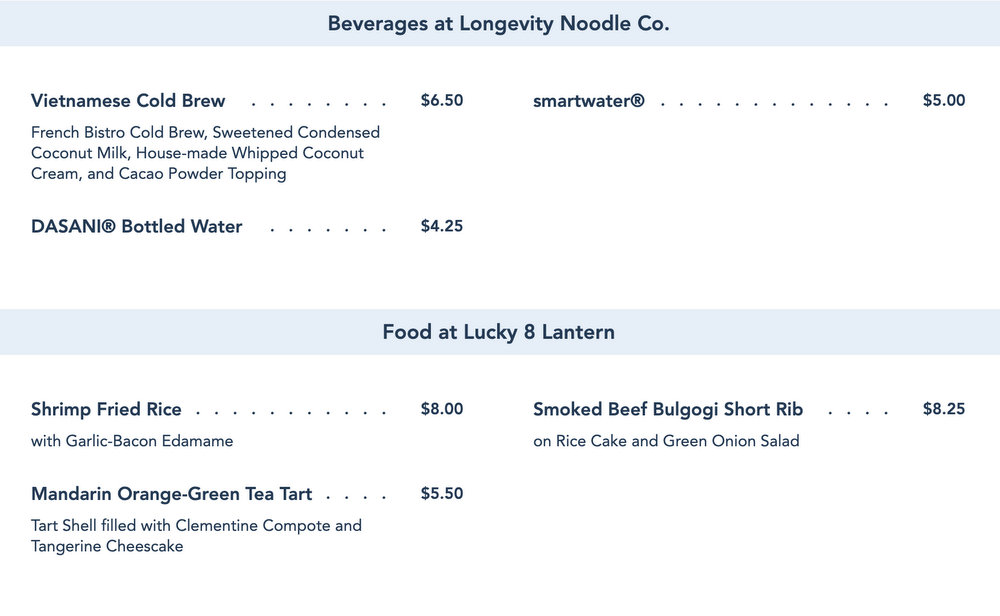Click Smoked Beef Bulgogi Short Rib title
The height and width of the screenshot is (616, 1000).
668,409
